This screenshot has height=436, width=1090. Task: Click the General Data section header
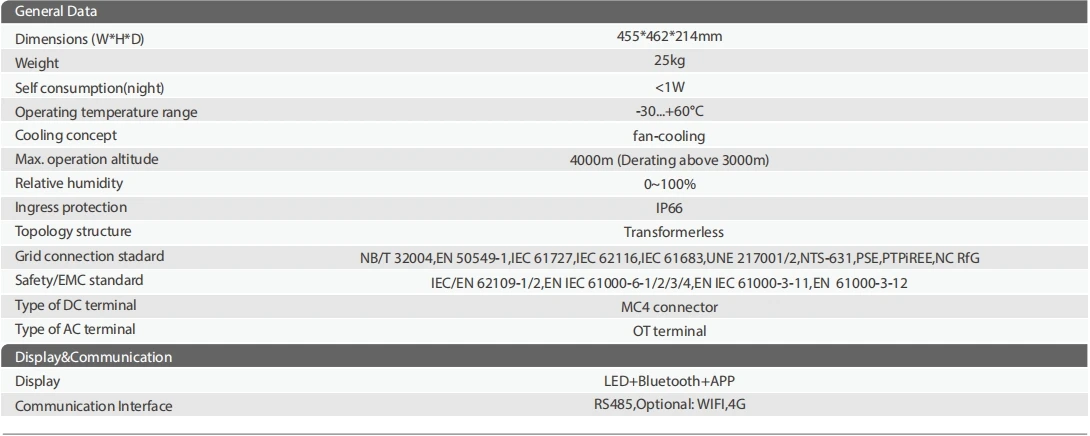pyautogui.click(x=544, y=12)
